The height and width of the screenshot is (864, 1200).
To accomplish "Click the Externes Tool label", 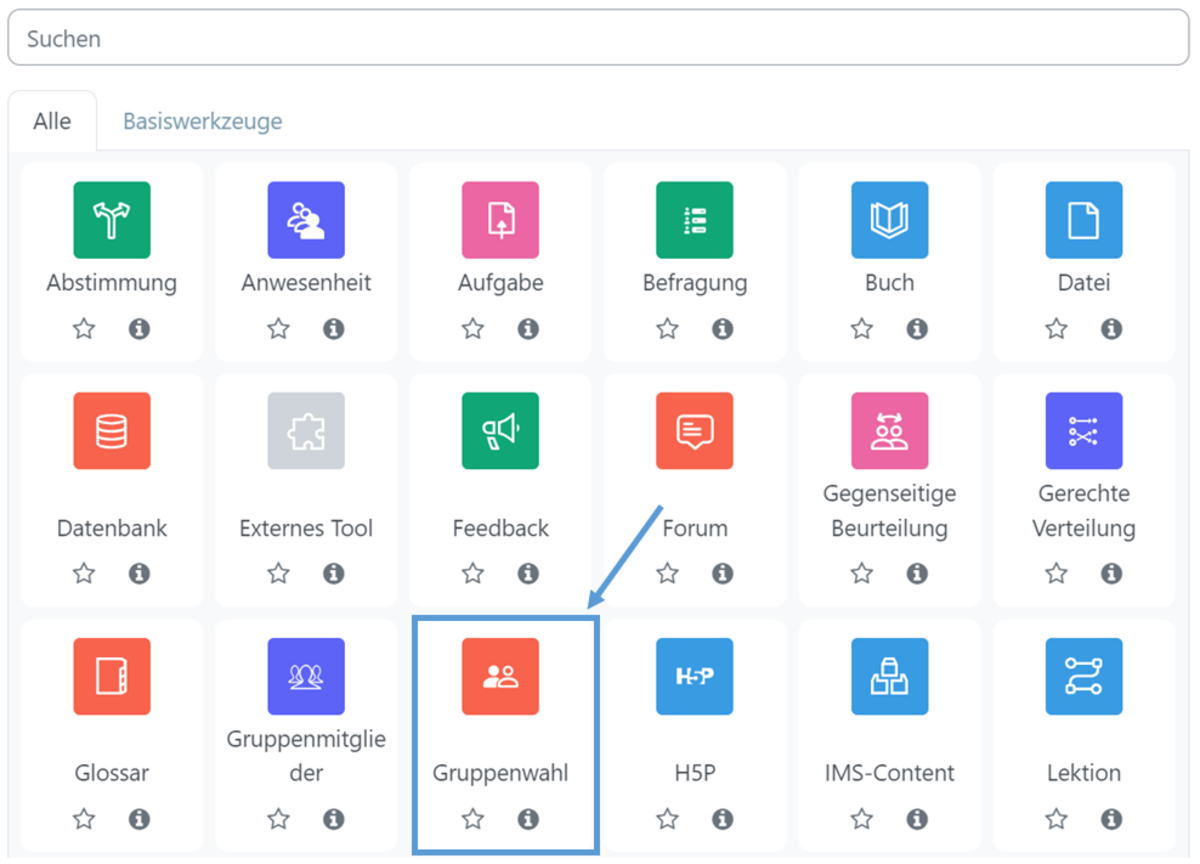I will click(x=306, y=528).
